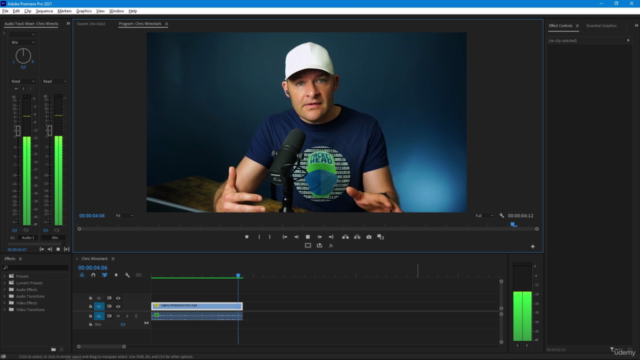The height and width of the screenshot is (360, 640).
Task: Click the Effects panel search field
Action: click(x=36, y=268)
